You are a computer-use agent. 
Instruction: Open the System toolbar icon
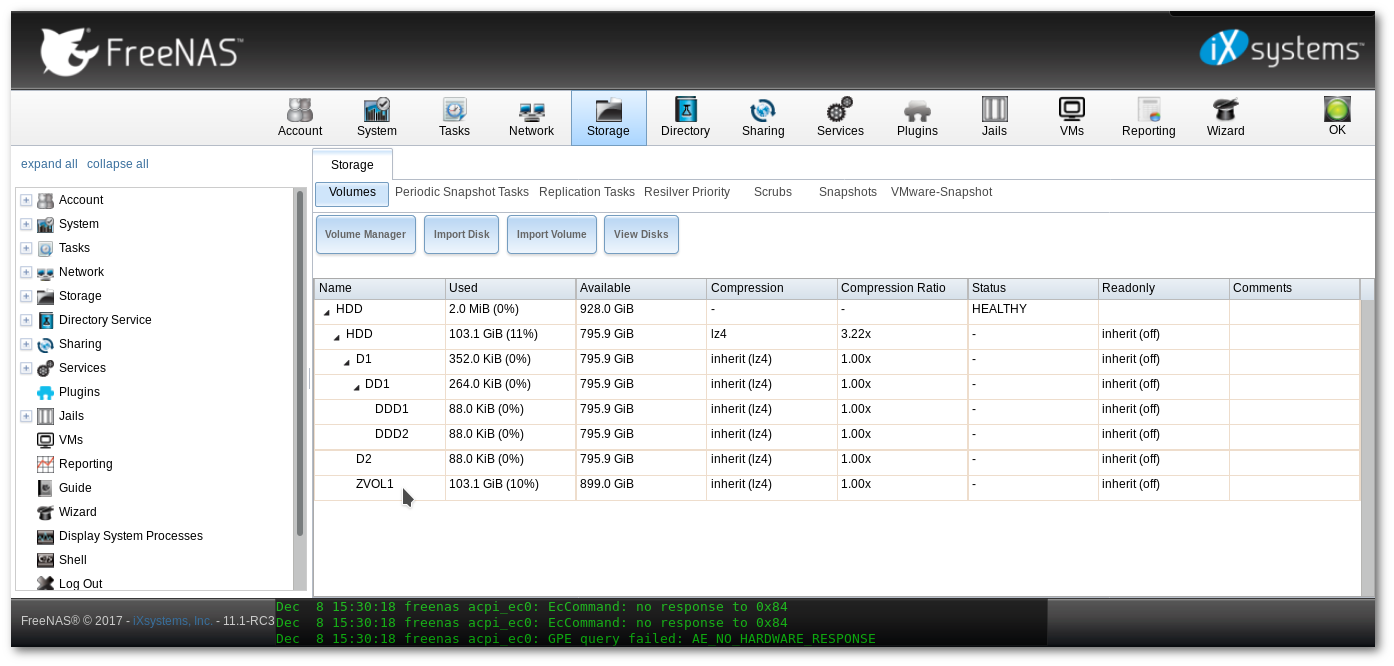[x=377, y=118]
